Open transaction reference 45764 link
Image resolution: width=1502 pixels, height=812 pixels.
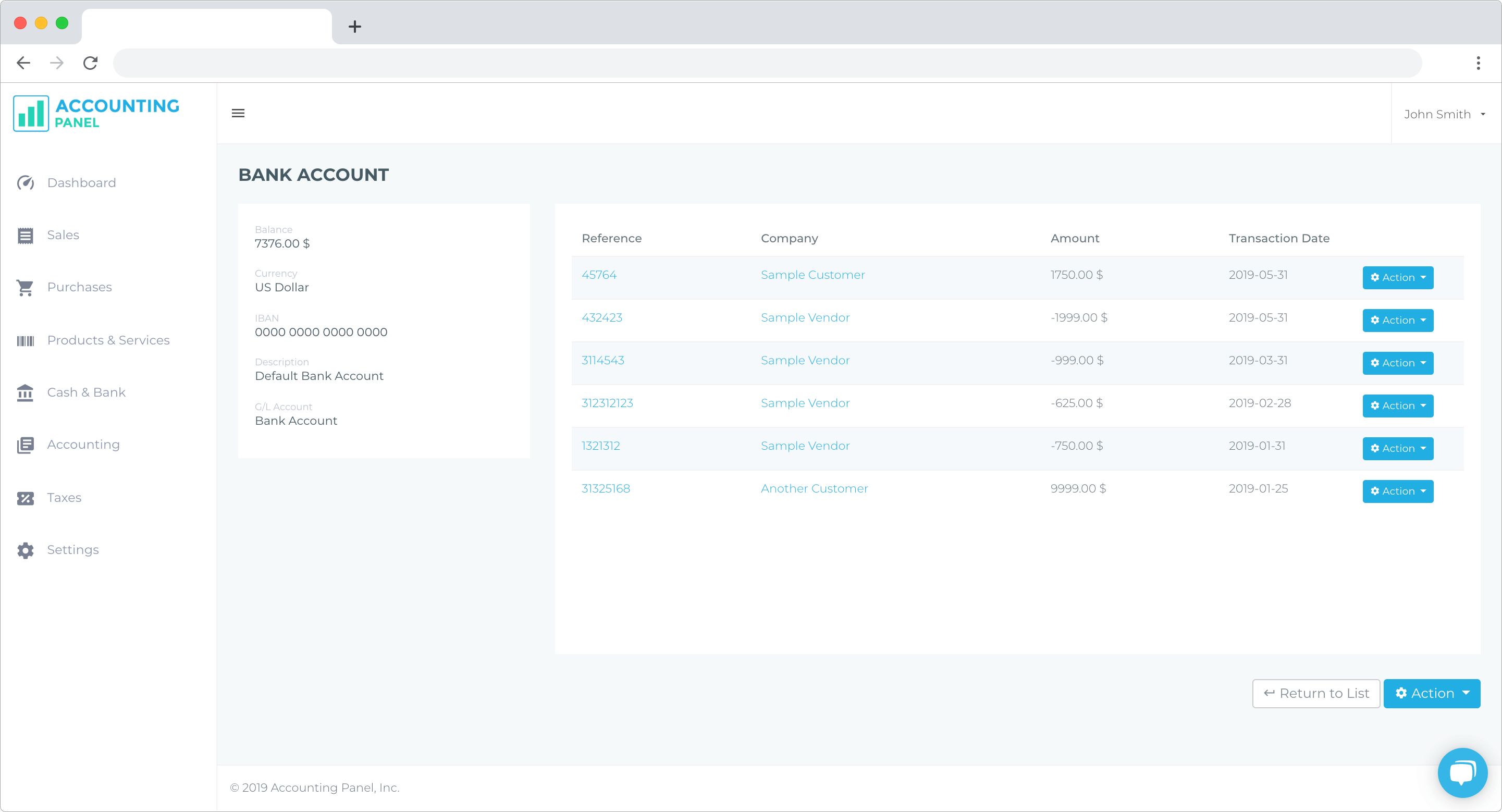click(599, 275)
